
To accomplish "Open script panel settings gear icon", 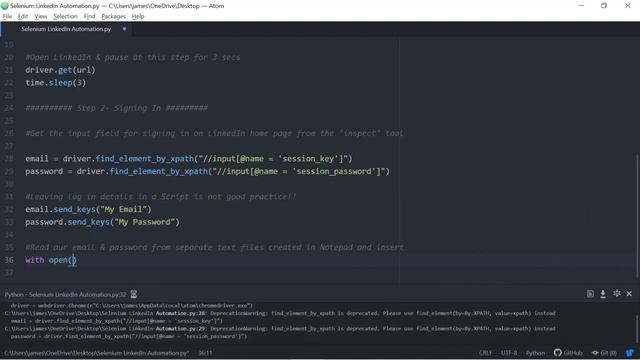I will click(616, 293).
